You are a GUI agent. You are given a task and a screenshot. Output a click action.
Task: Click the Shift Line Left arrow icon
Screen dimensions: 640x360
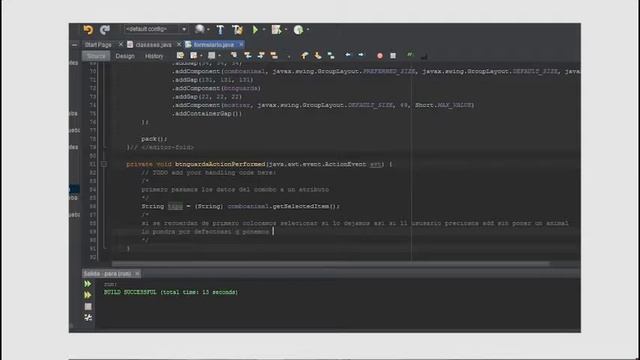click(x=348, y=55)
